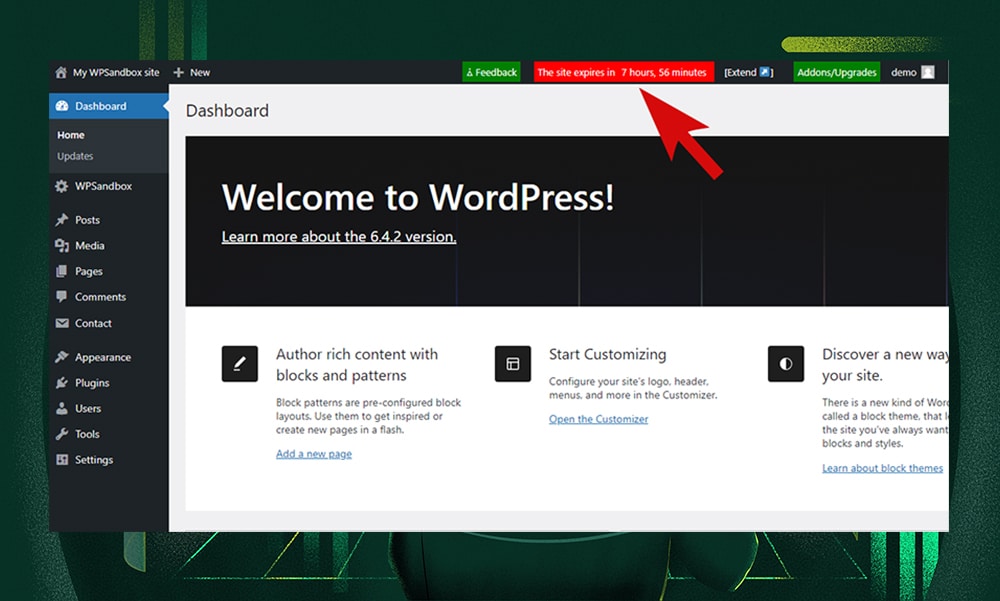Viewport: 1000px width, 601px height.
Task: Open the demo user account menu
Action: (x=913, y=72)
